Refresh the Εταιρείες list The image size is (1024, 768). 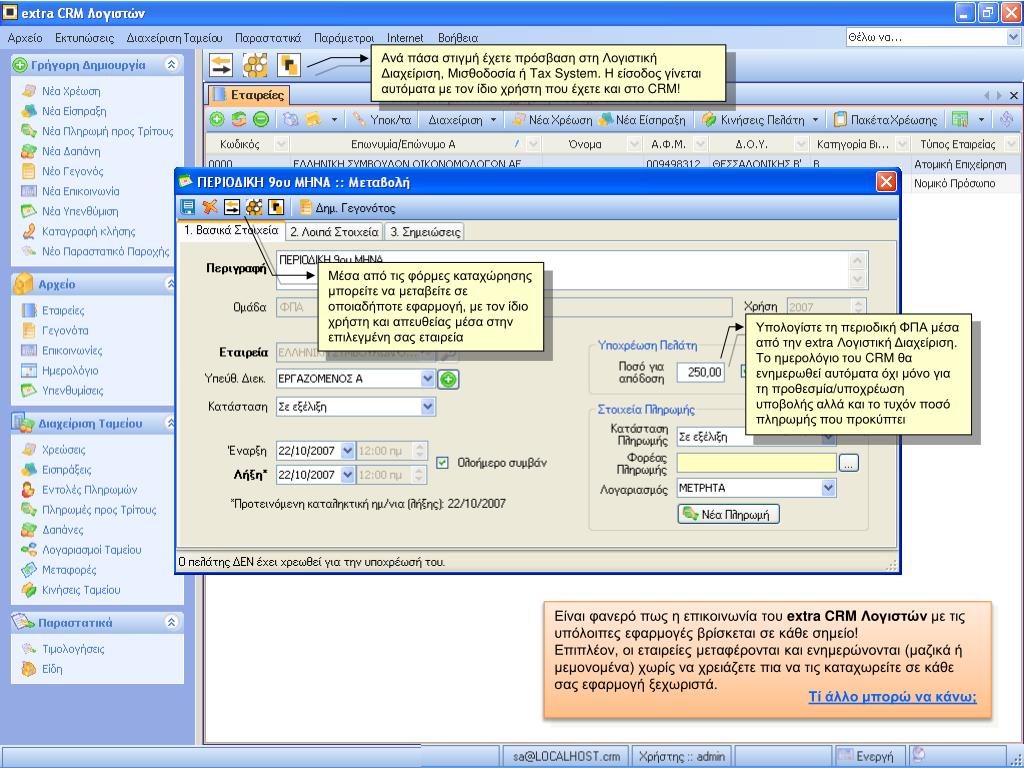[x=239, y=120]
